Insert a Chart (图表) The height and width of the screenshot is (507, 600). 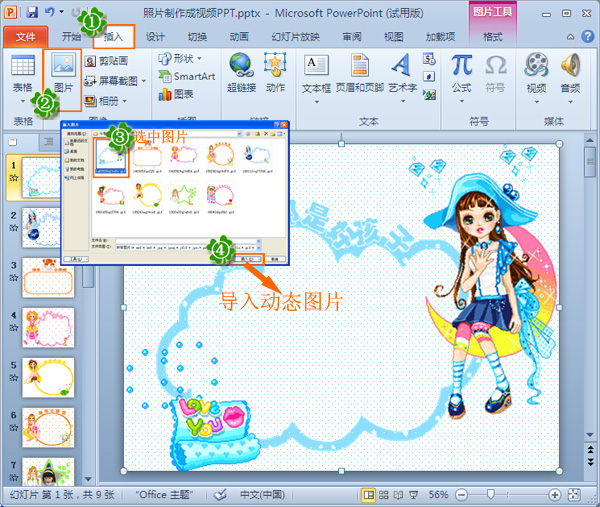[x=176, y=94]
